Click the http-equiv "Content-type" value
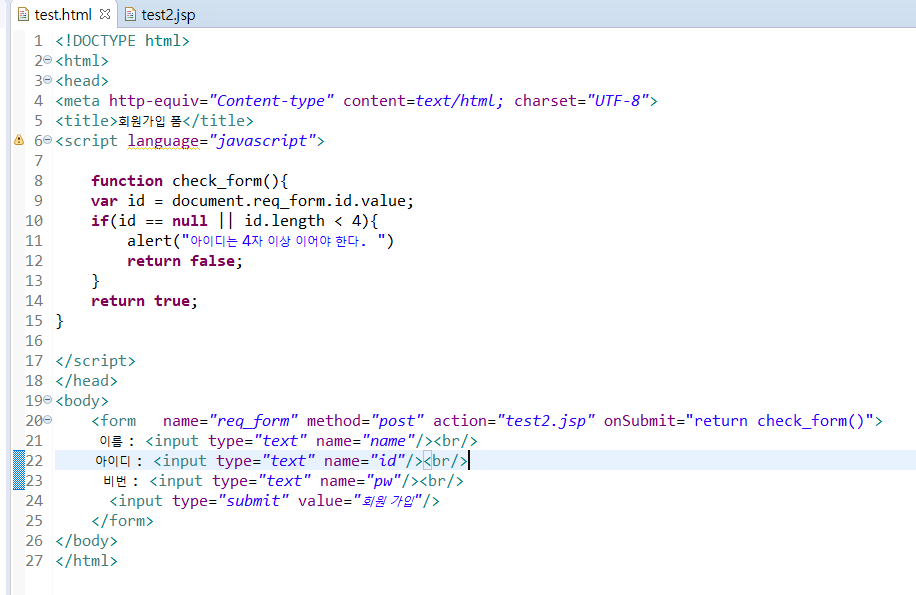 [x=271, y=101]
